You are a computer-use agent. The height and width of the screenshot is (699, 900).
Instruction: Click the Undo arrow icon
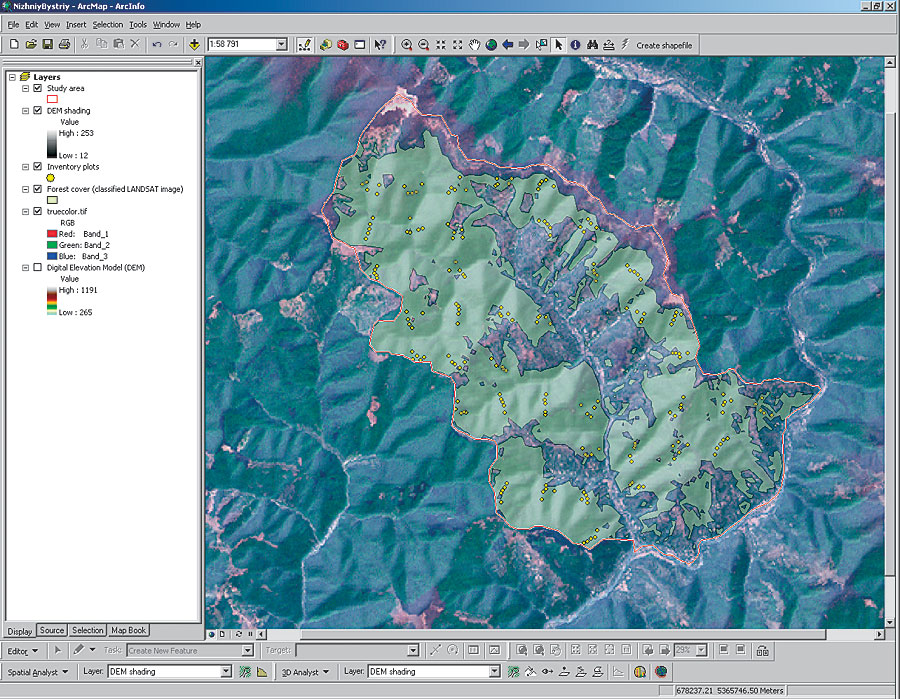(x=157, y=44)
